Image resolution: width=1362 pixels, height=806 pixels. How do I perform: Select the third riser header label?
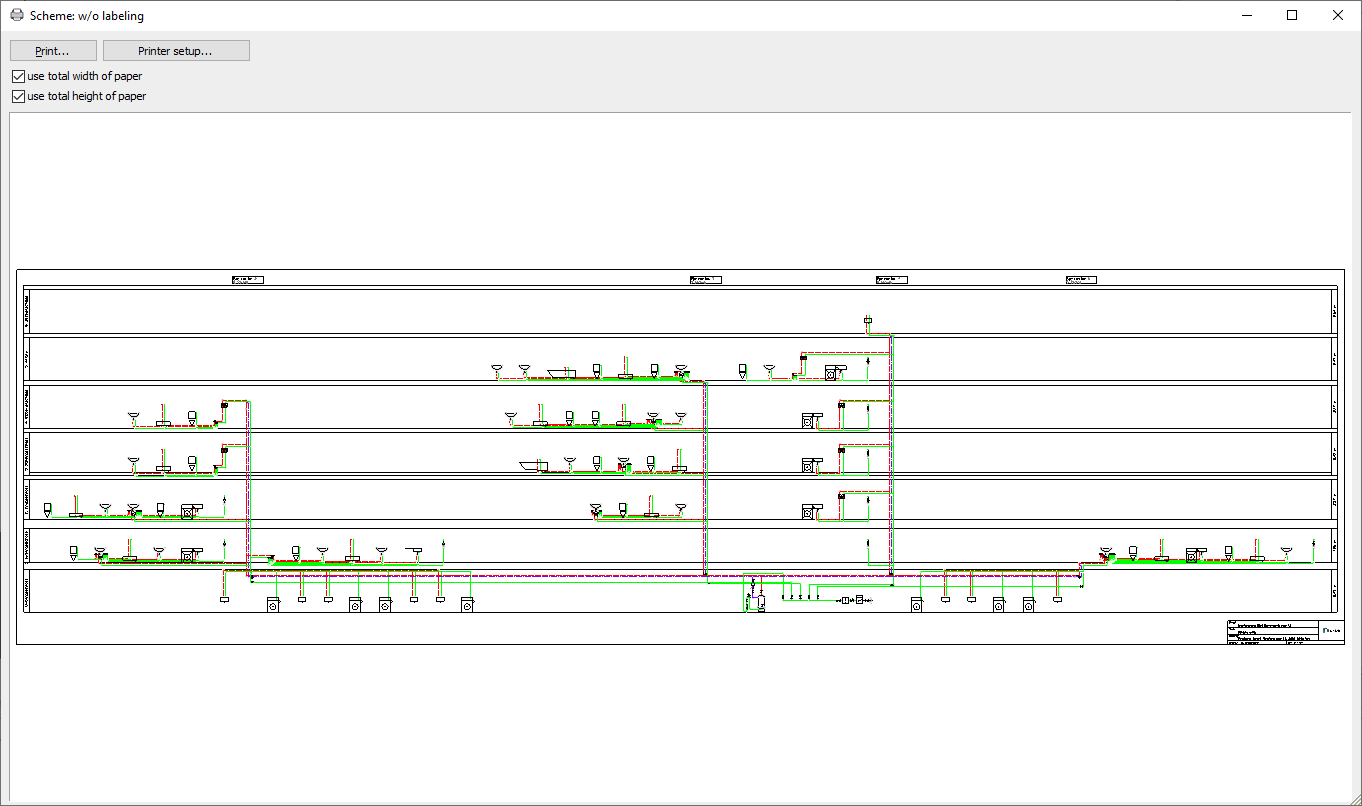click(x=892, y=280)
